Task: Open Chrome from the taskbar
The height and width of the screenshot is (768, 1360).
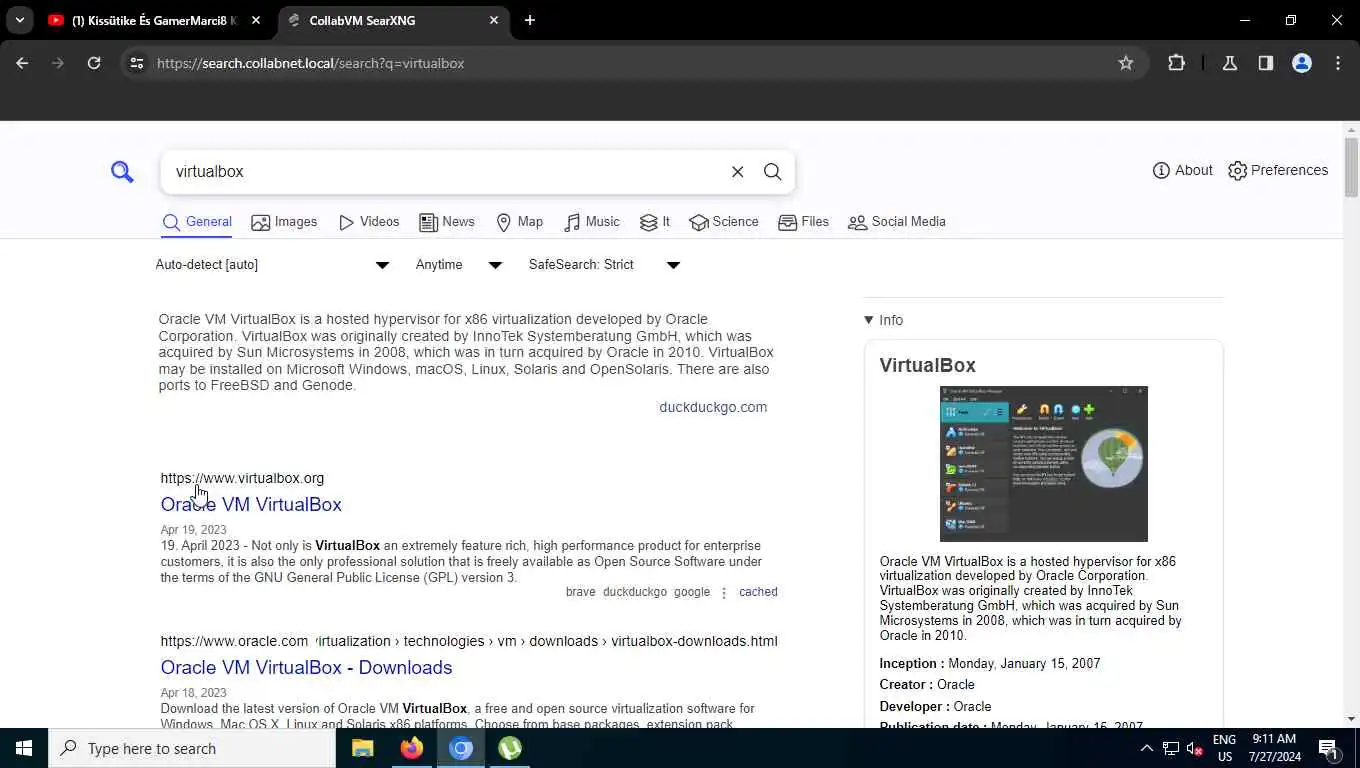Action: (460, 748)
